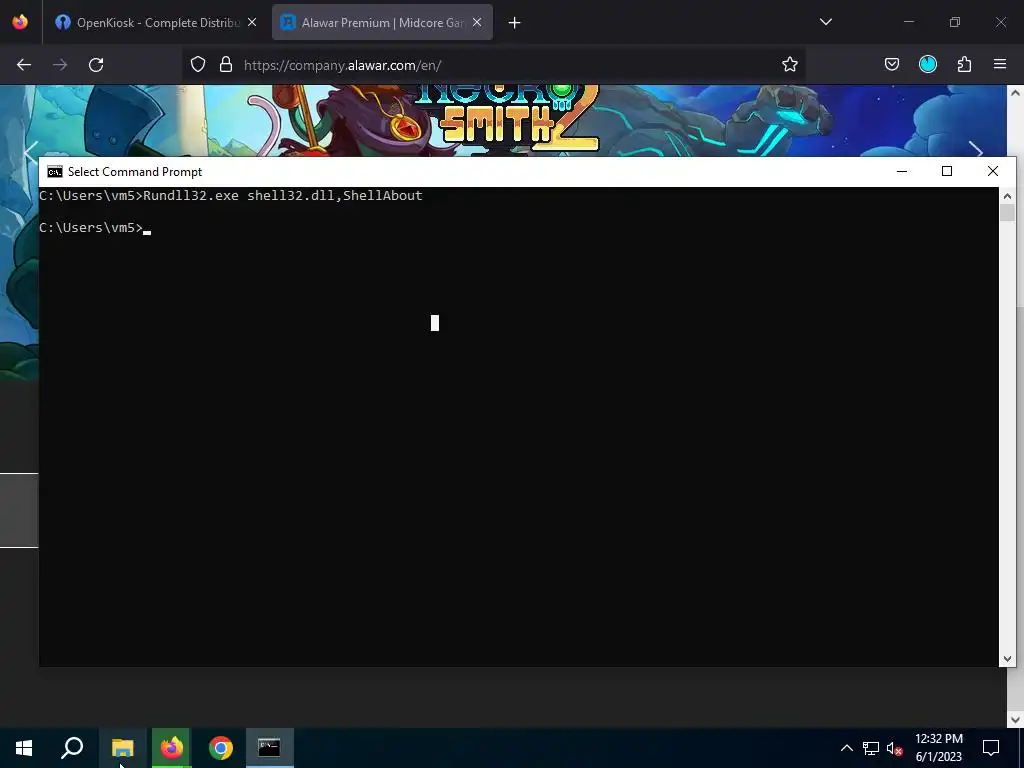The image size is (1024, 768).
Task: Click the browser page scroll up arrow
Action: click(x=1015, y=93)
